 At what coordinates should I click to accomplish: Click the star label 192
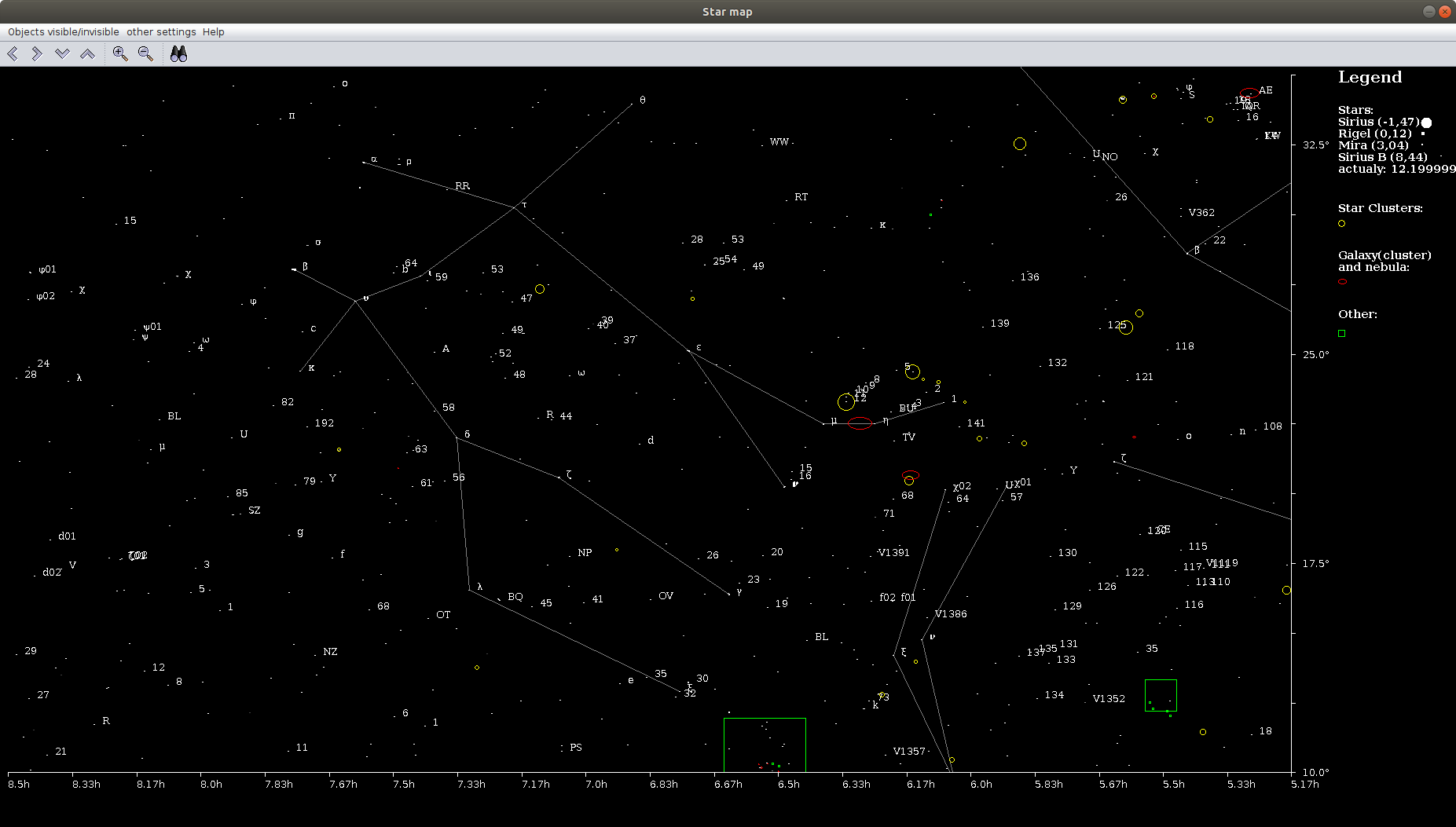click(x=324, y=423)
